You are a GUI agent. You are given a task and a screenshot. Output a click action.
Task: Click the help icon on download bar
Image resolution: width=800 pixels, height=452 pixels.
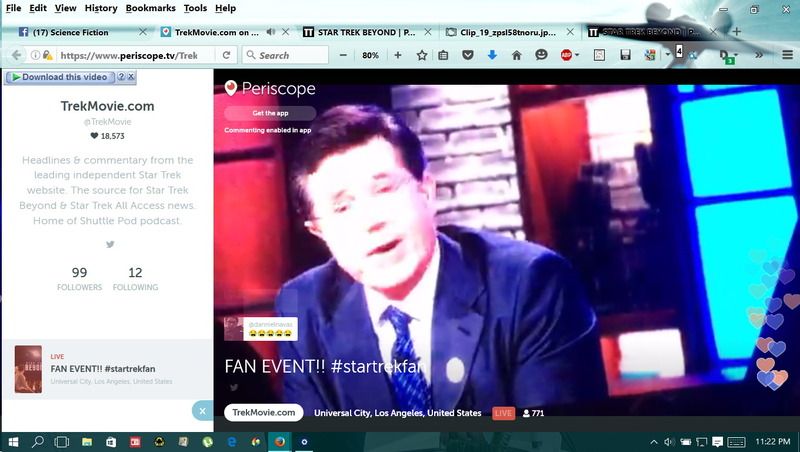121,77
